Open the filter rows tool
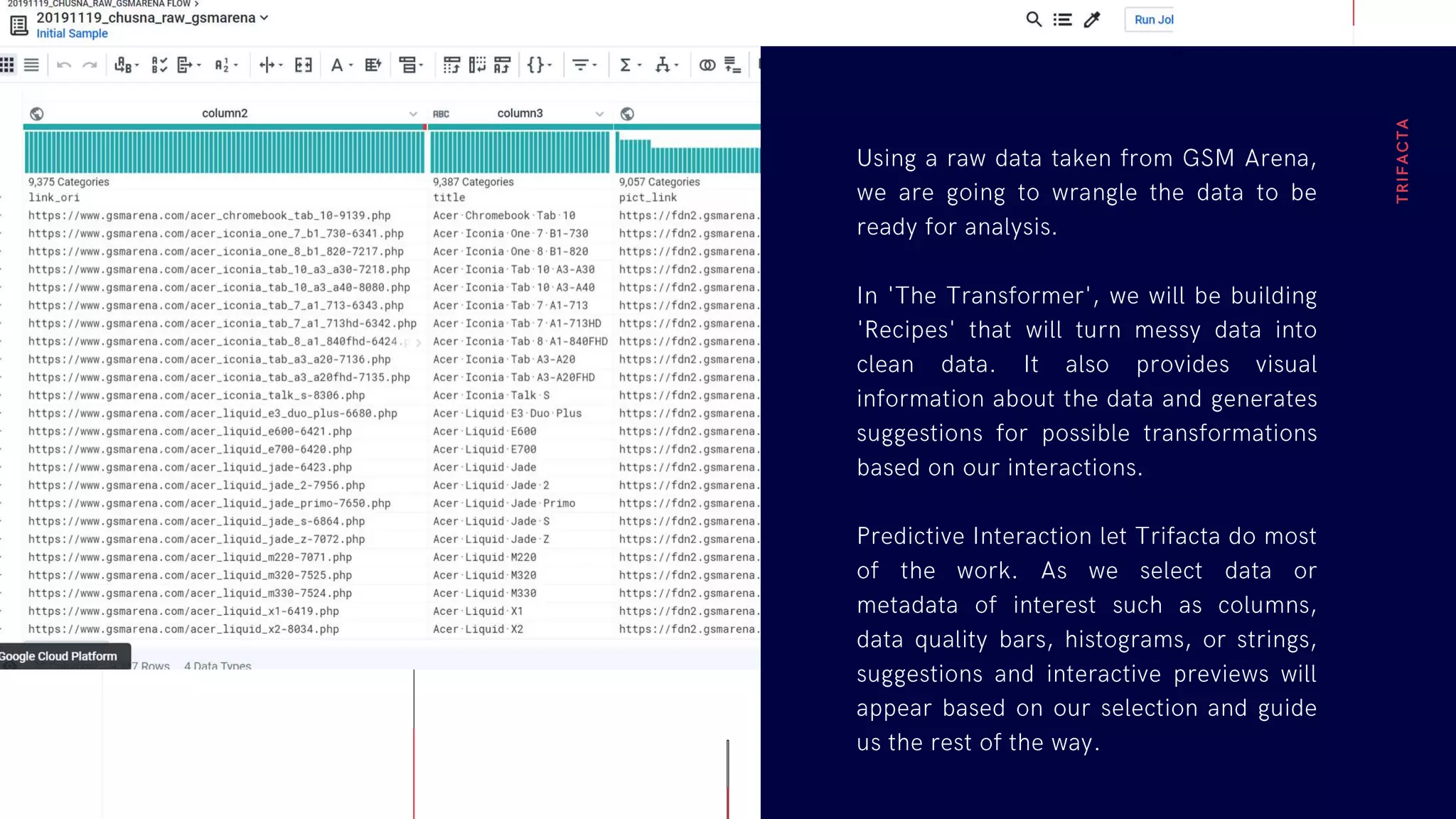The image size is (1456, 819). pos(580,65)
